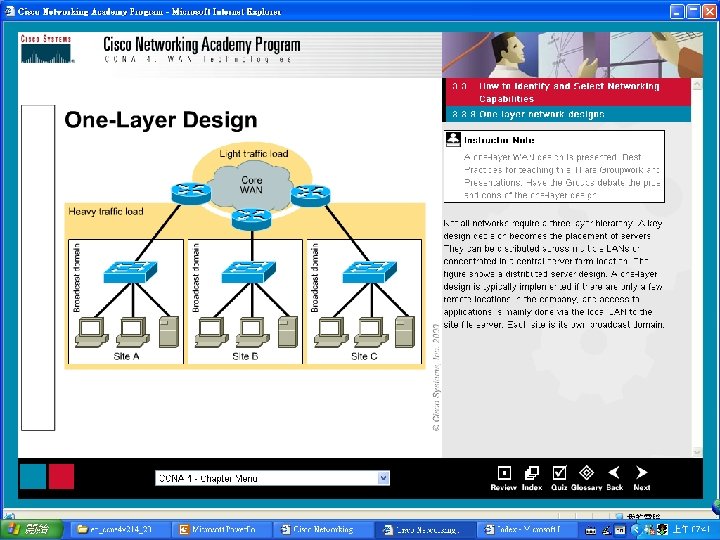The image size is (720, 540).
Task: Click the 'Light traffic load' label
Action: click(253, 154)
